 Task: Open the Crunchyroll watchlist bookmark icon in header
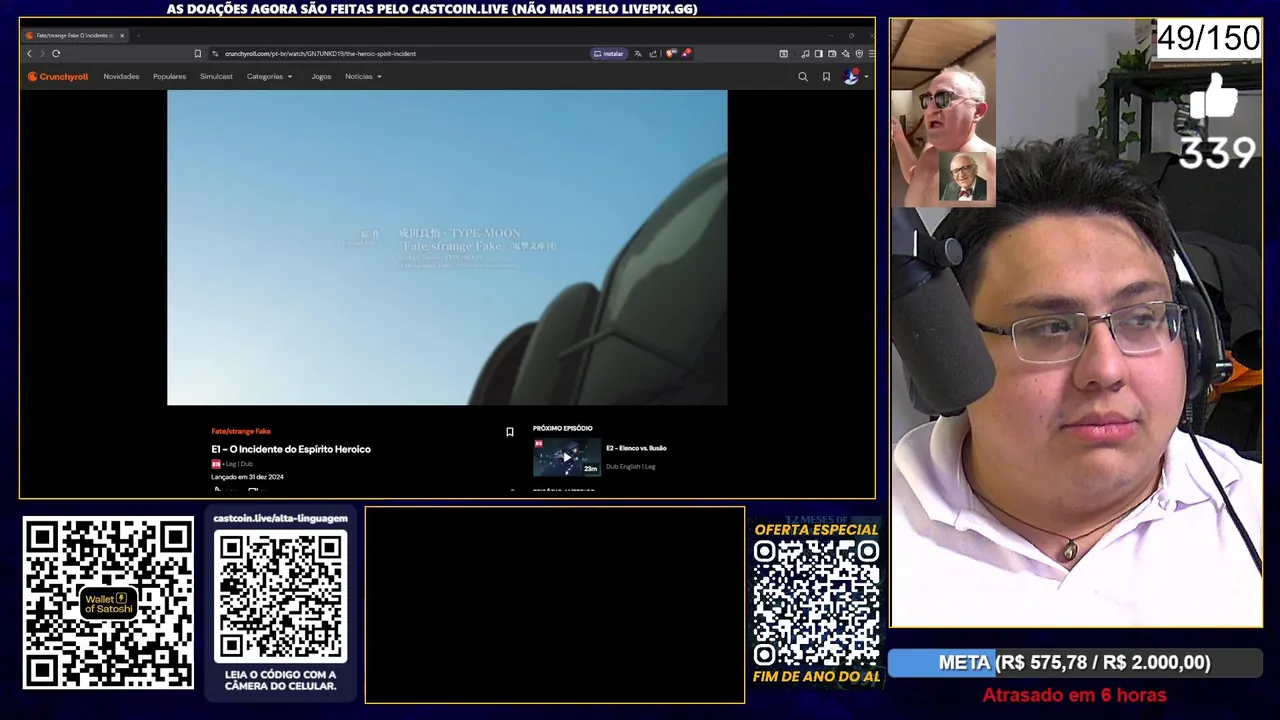coord(826,76)
